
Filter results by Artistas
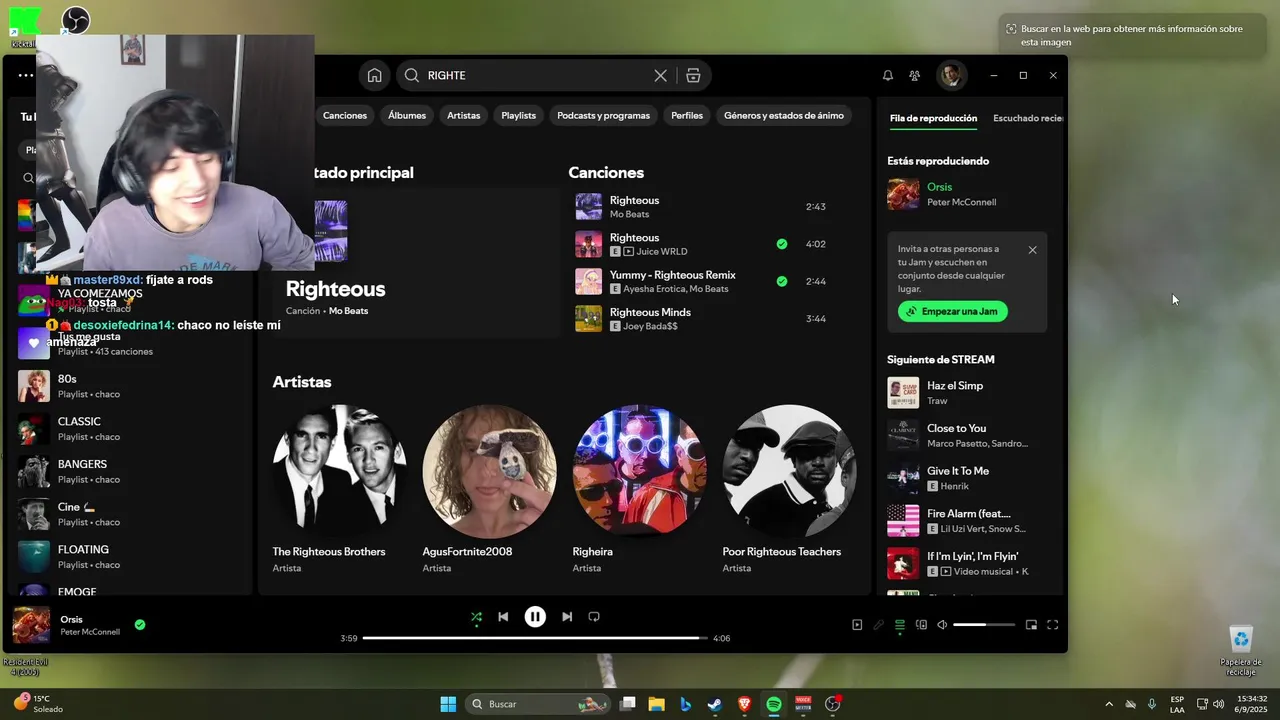[464, 116]
